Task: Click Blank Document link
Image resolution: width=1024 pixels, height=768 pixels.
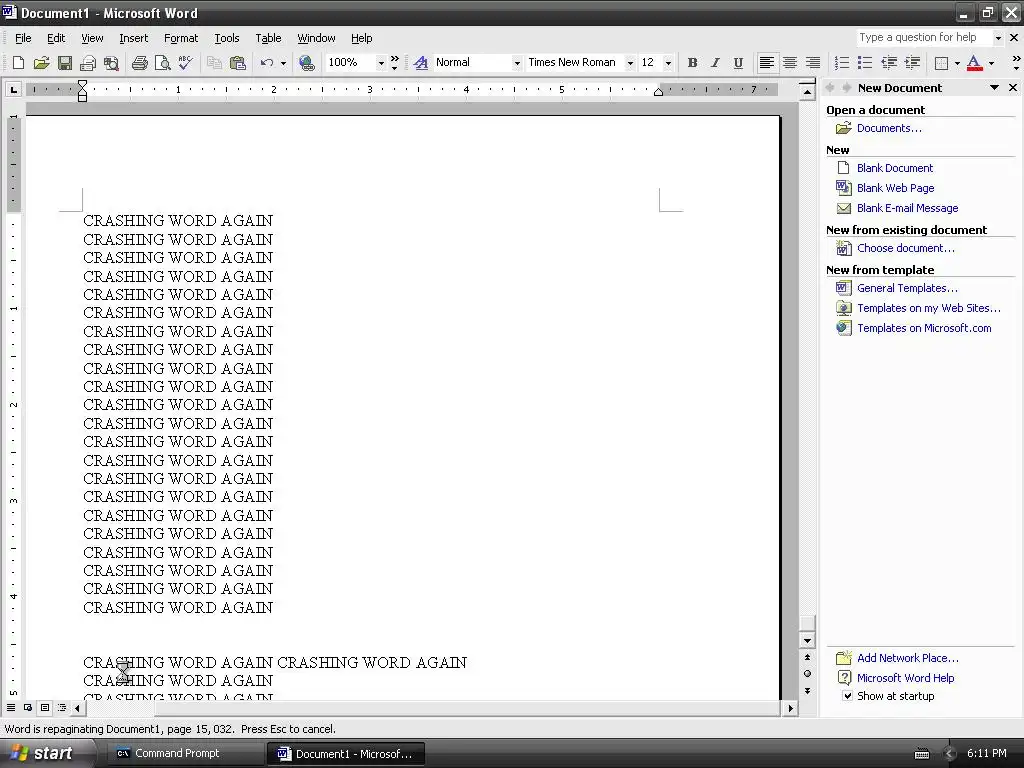Action: click(895, 168)
